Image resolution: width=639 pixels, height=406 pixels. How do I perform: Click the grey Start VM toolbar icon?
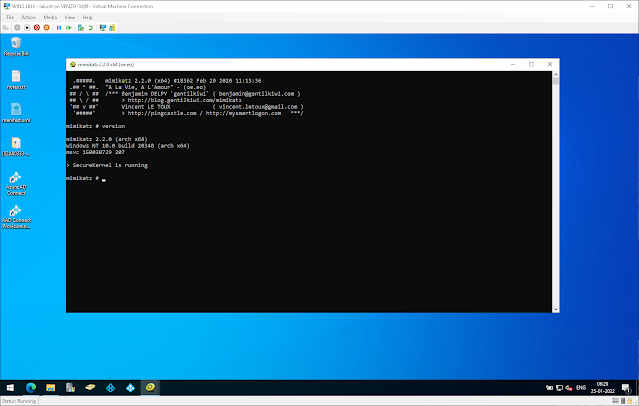pos(17,28)
